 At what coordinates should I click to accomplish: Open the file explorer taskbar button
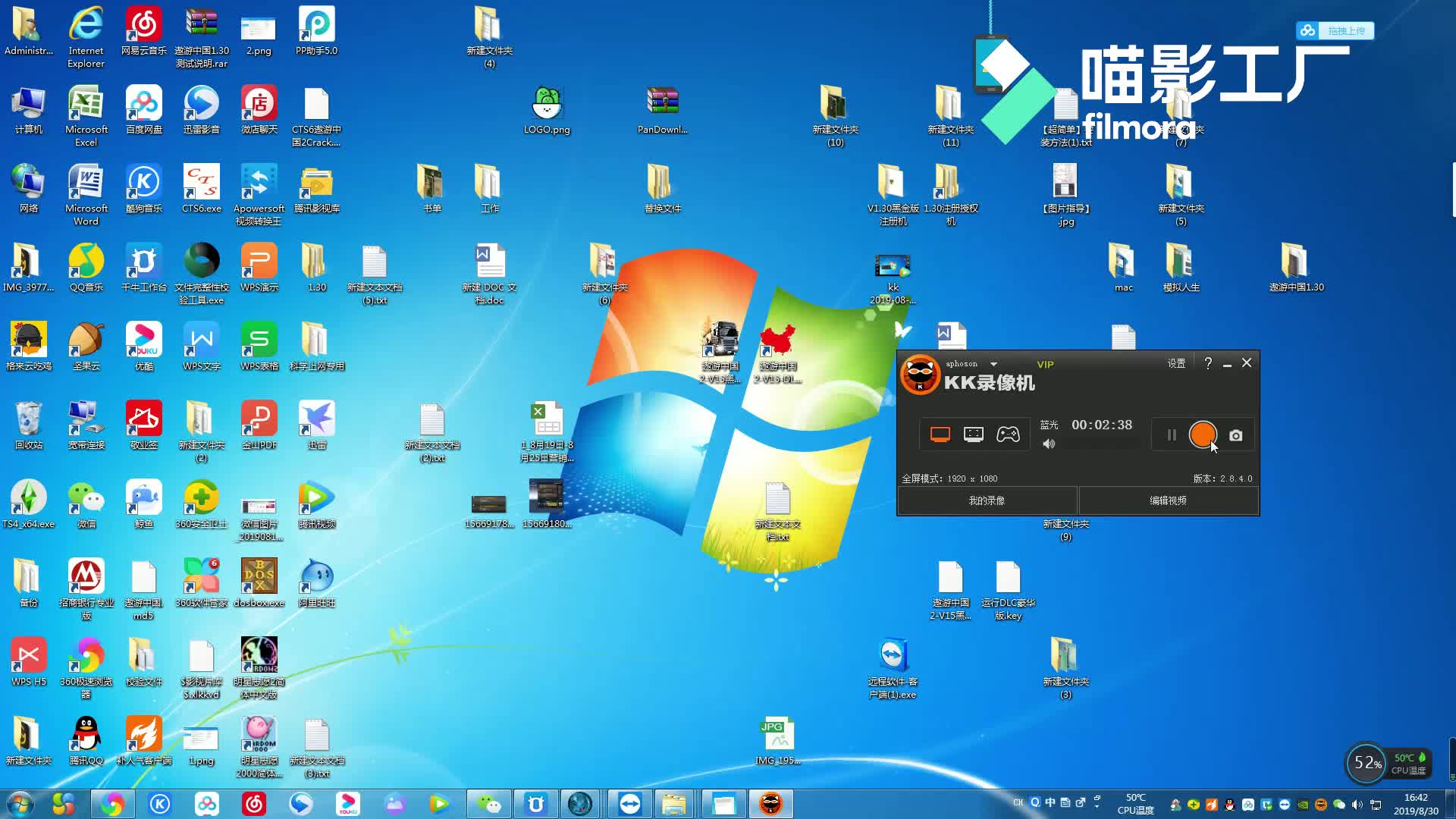click(673, 804)
